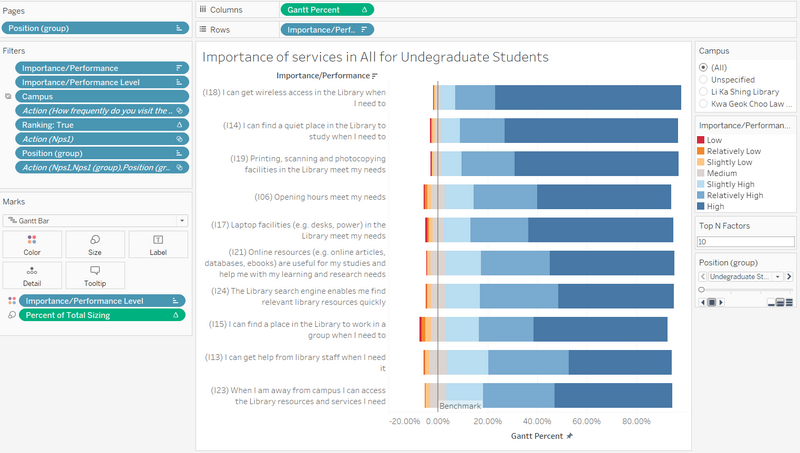
Task: Open the Detail marks card
Action: (32, 275)
